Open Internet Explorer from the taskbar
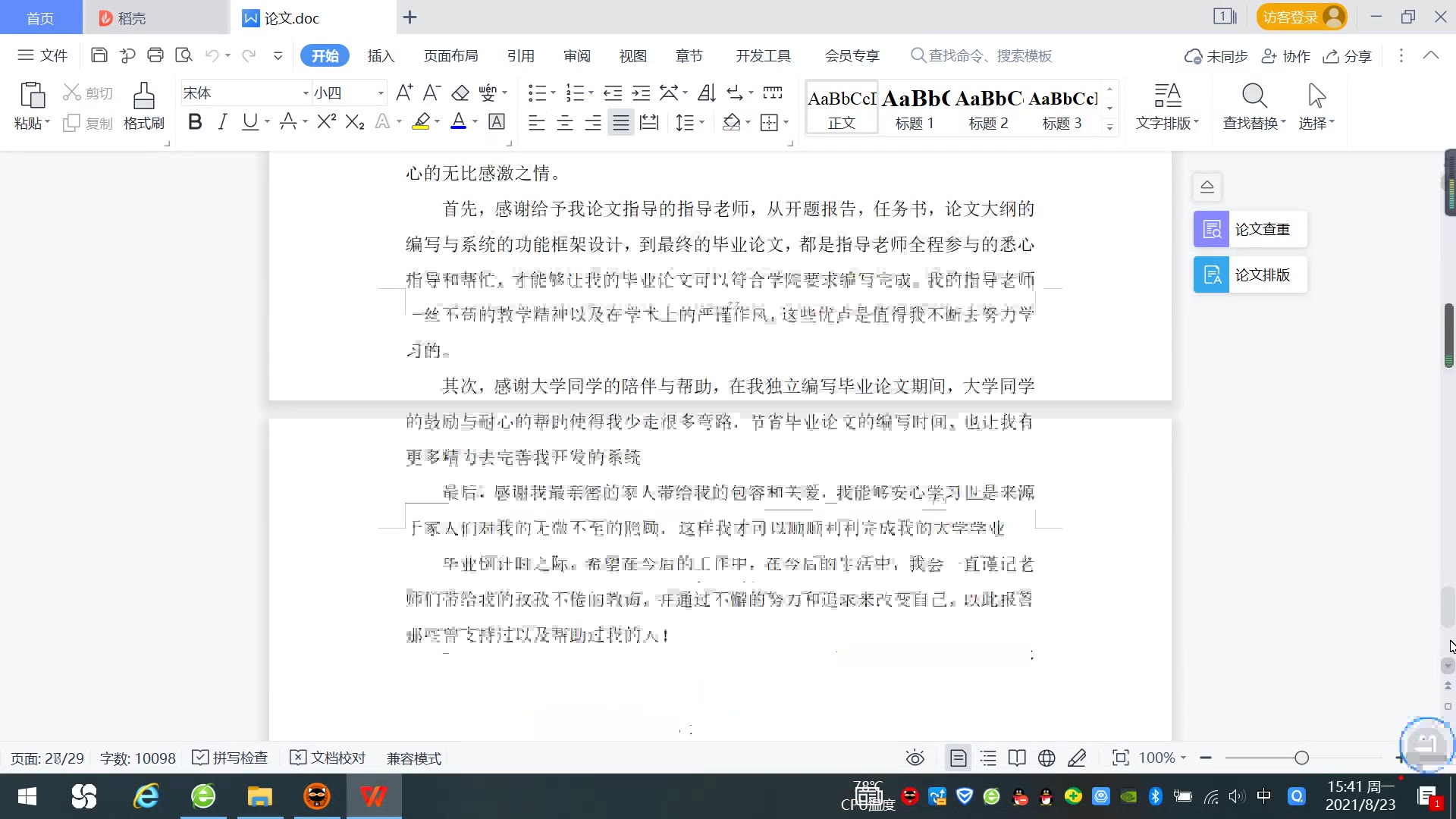 pyautogui.click(x=146, y=796)
